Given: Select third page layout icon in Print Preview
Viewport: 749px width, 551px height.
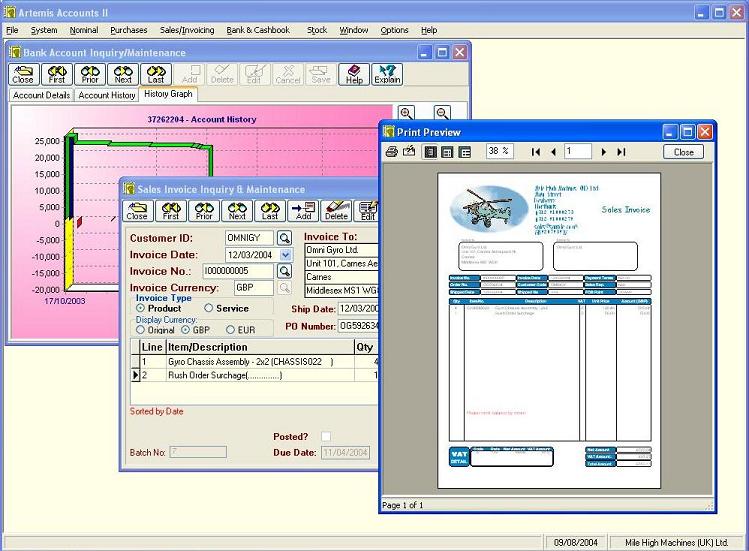Looking at the screenshot, I should [464, 152].
